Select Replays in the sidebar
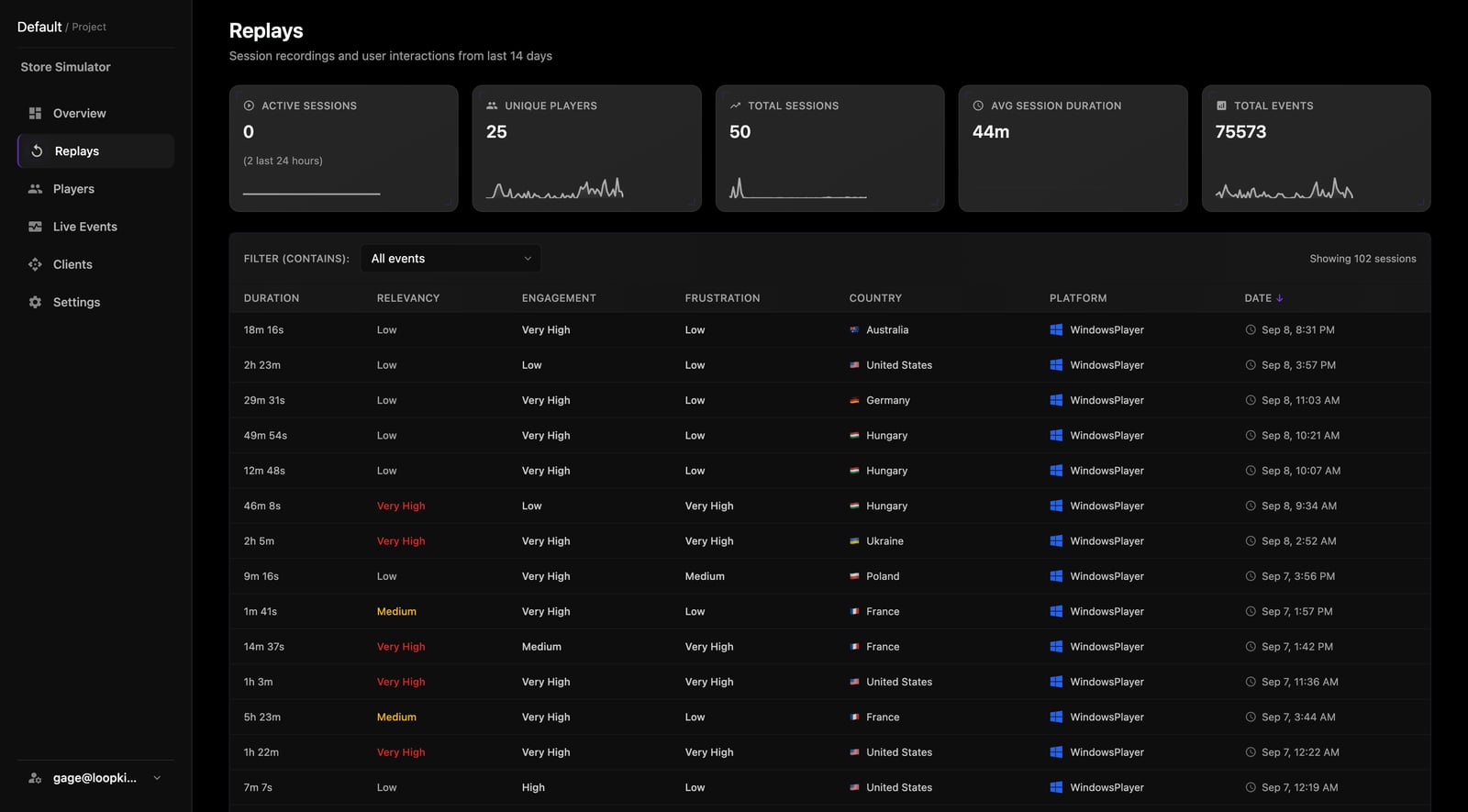The height and width of the screenshot is (812, 1468). pyautogui.click(x=95, y=150)
